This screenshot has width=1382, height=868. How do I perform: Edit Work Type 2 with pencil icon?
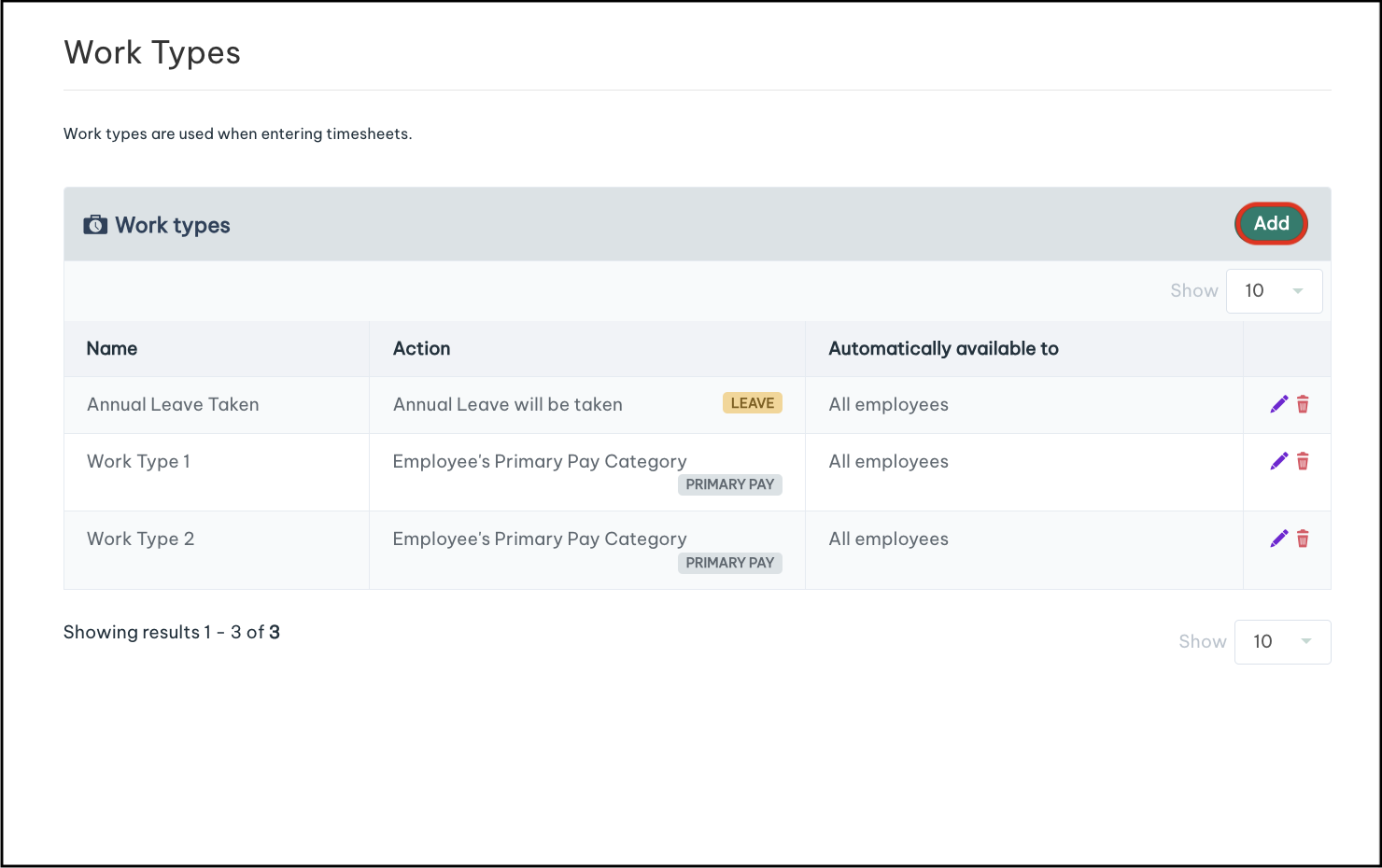(1279, 539)
